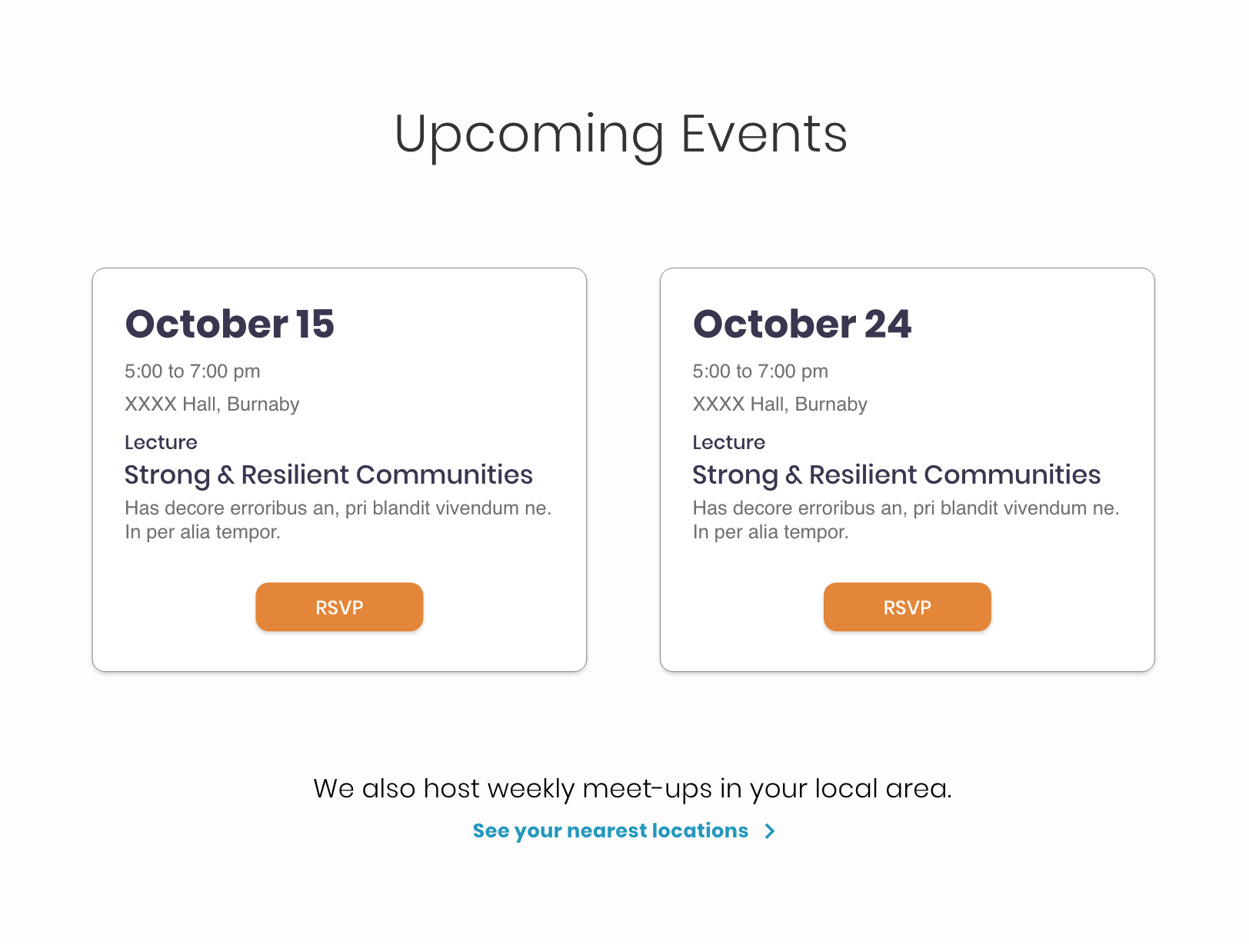
Task: RSVP for the October 24 lecture
Action: (x=907, y=607)
